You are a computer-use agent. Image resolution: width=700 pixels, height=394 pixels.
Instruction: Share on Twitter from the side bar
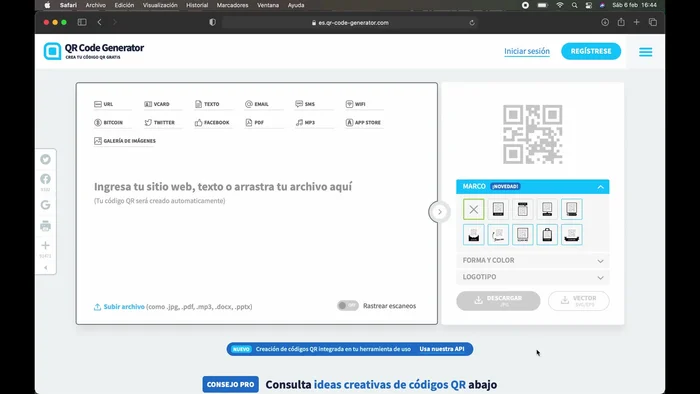pyautogui.click(x=45, y=159)
